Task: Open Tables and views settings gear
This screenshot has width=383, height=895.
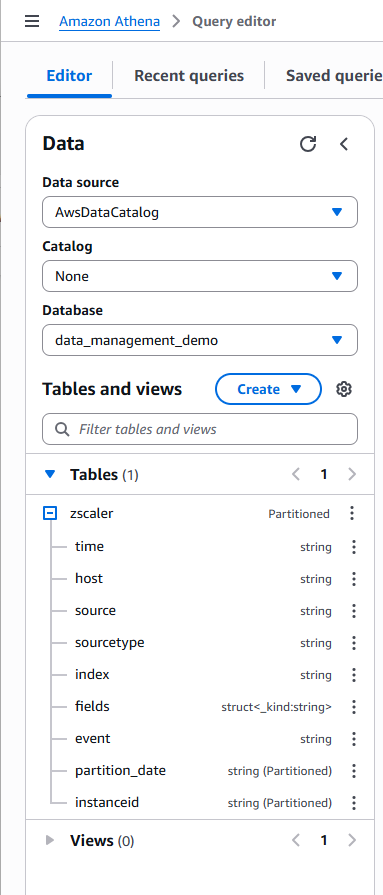Action: (344, 389)
